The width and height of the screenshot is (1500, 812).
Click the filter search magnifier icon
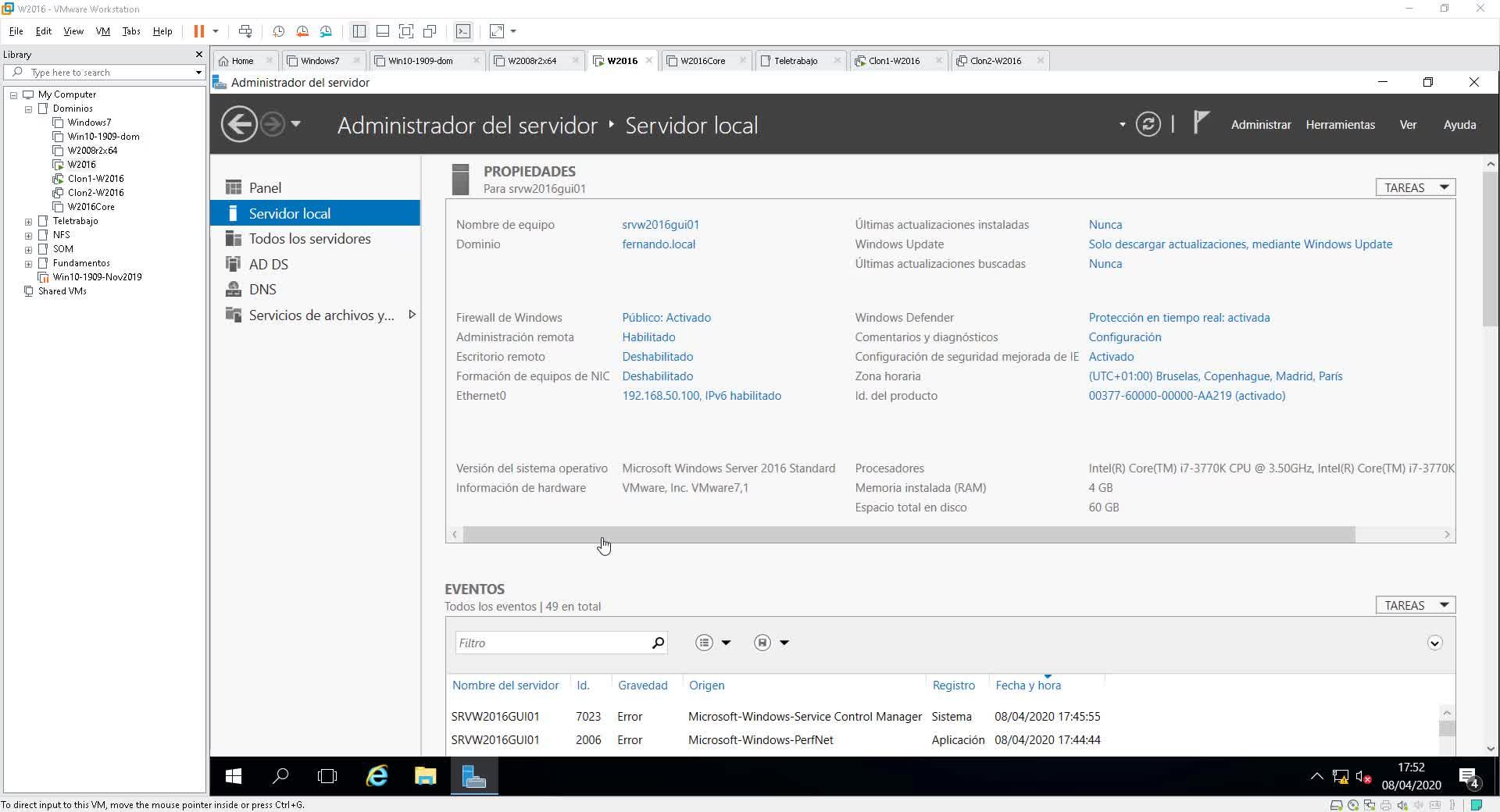coord(658,643)
